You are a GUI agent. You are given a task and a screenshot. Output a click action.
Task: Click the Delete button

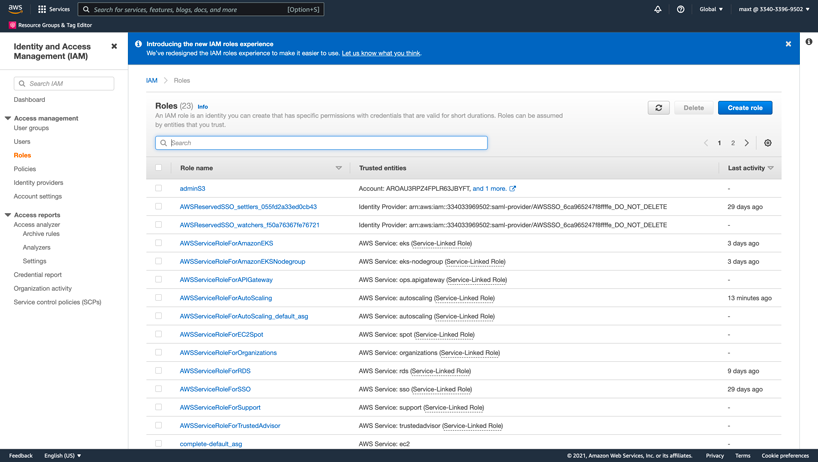click(x=694, y=108)
